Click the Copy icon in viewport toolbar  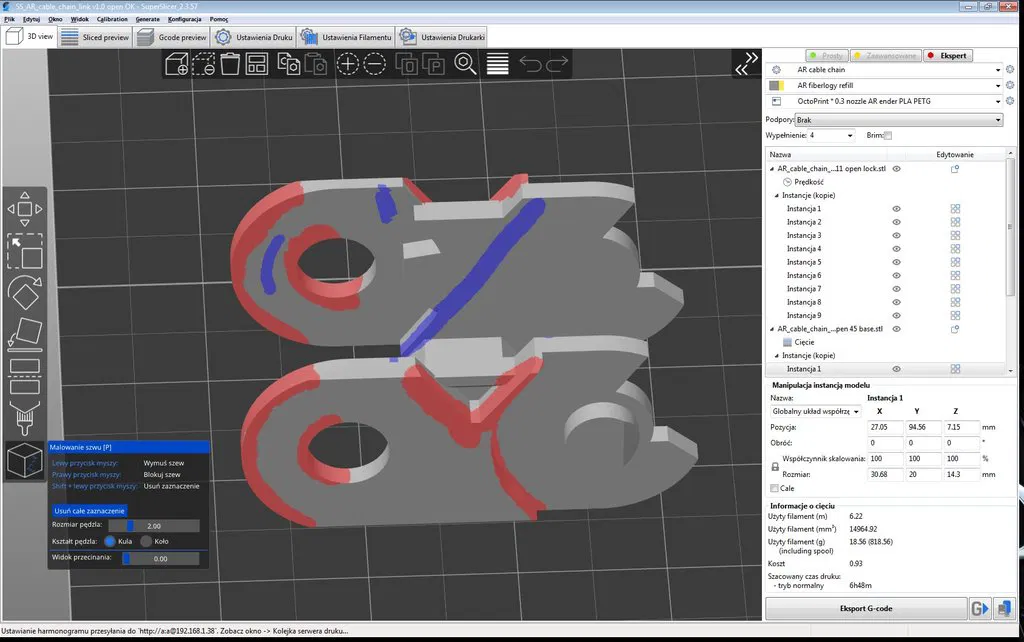point(289,64)
